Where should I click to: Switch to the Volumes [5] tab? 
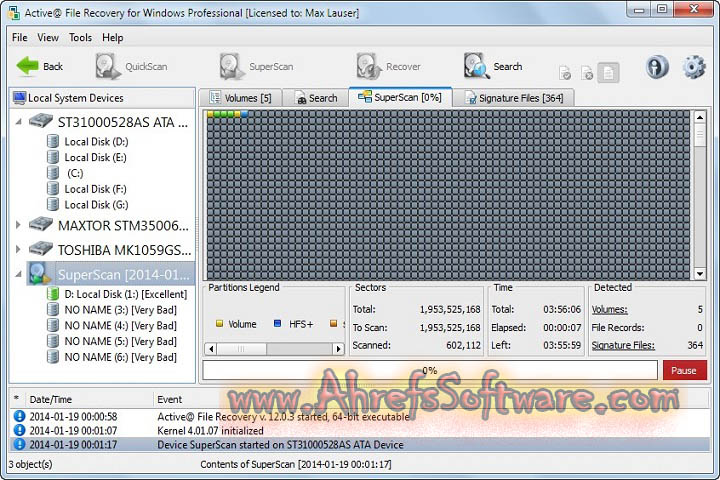click(240, 98)
